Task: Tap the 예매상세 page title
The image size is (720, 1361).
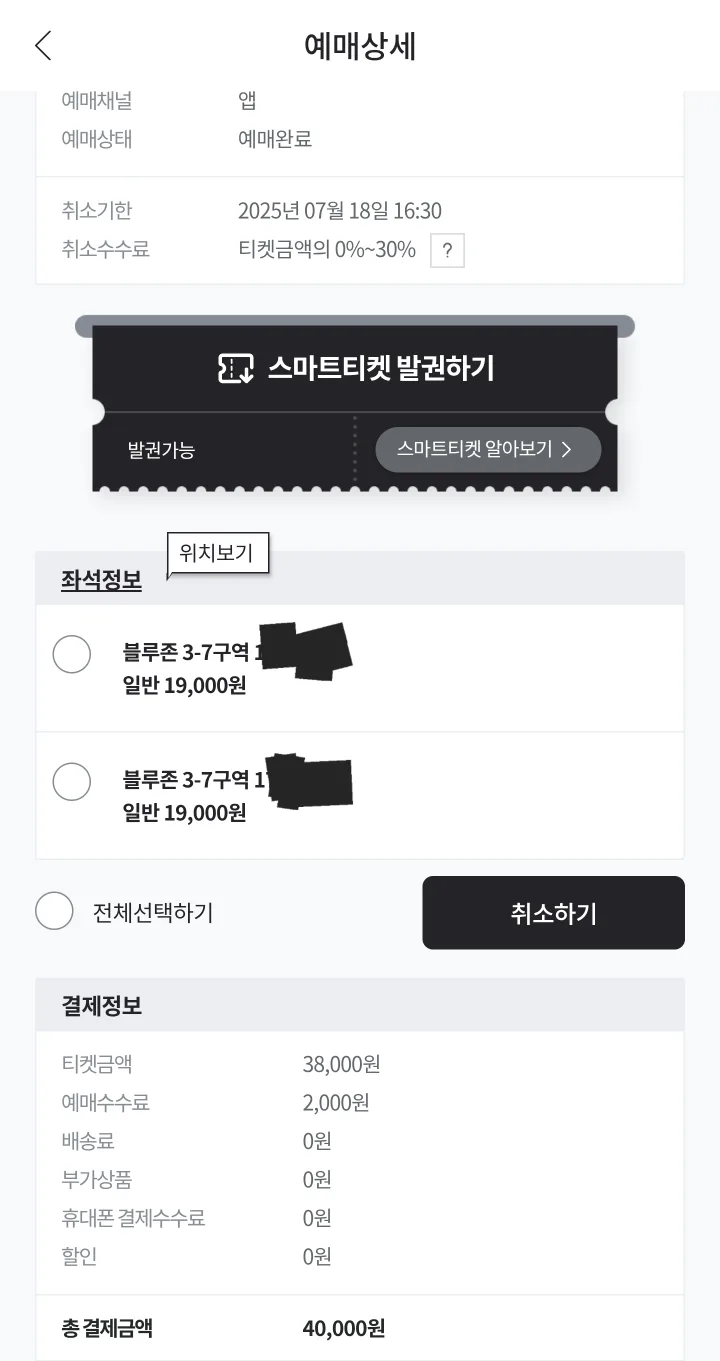Action: pos(360,46)
